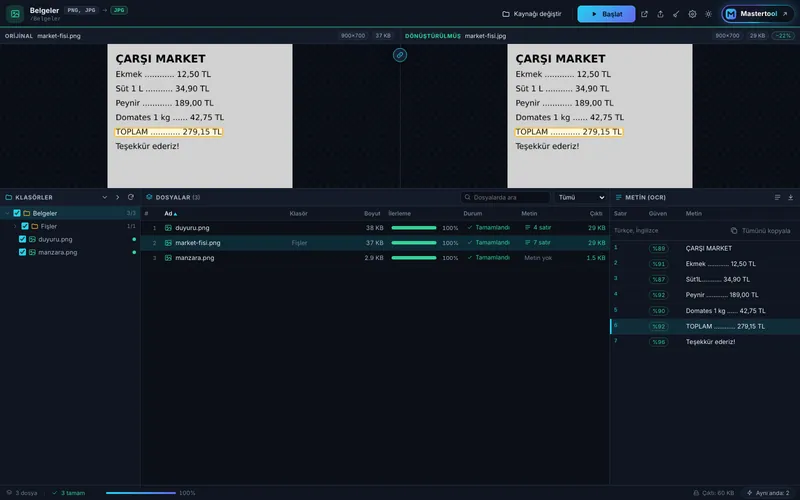This screenshot has height=500, width=800.
Task: Click the Aynı anda concurrency icon in status bar
Action: pos(749,493)
